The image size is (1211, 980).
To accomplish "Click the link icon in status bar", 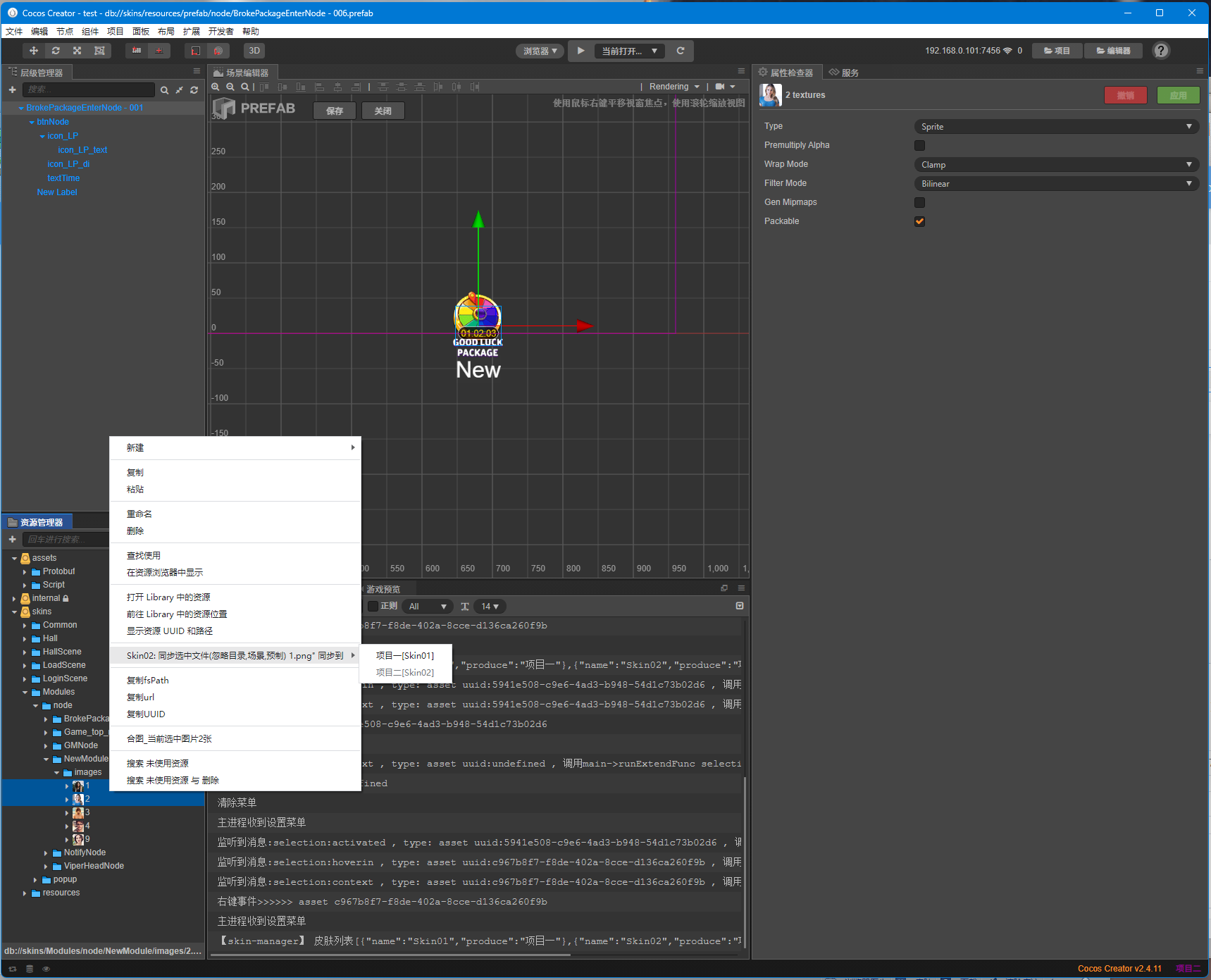I will [13, 969].
